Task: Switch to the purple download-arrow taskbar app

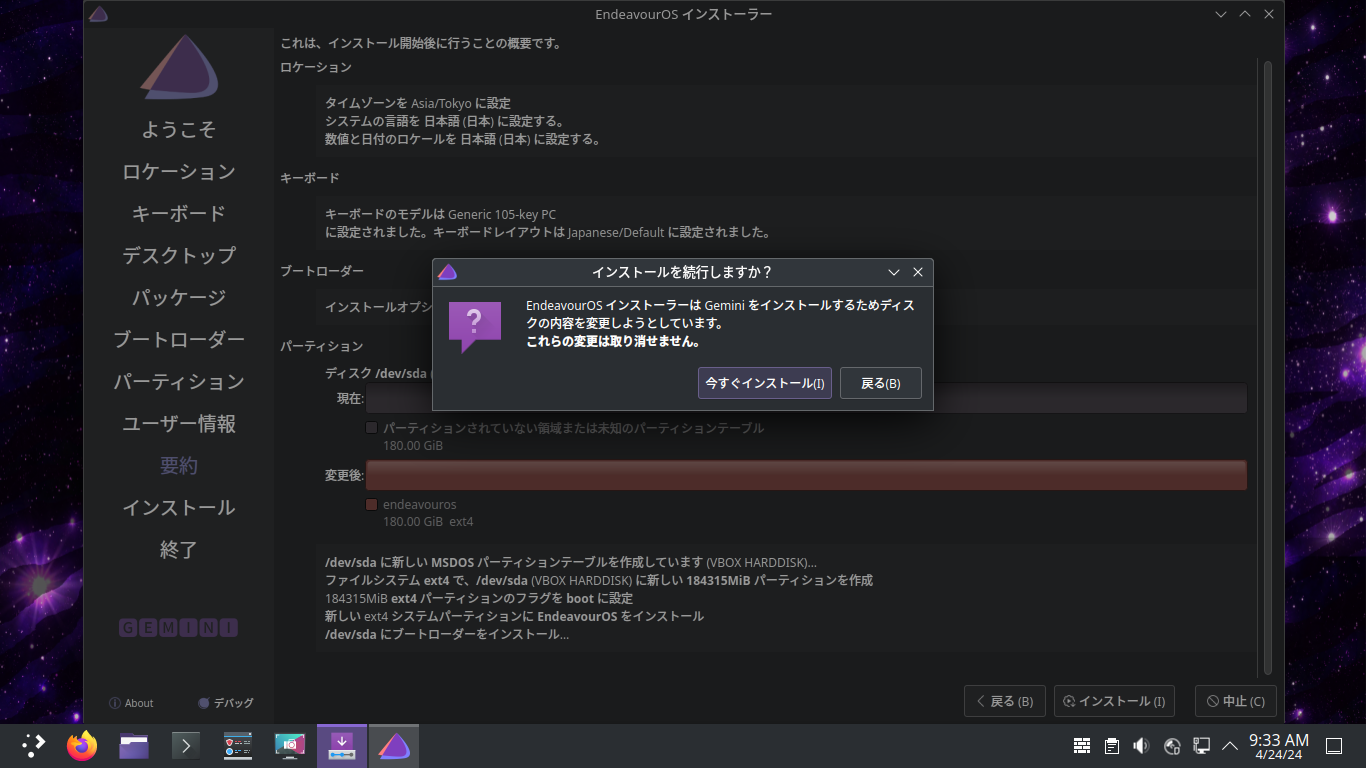Action: 342,746
